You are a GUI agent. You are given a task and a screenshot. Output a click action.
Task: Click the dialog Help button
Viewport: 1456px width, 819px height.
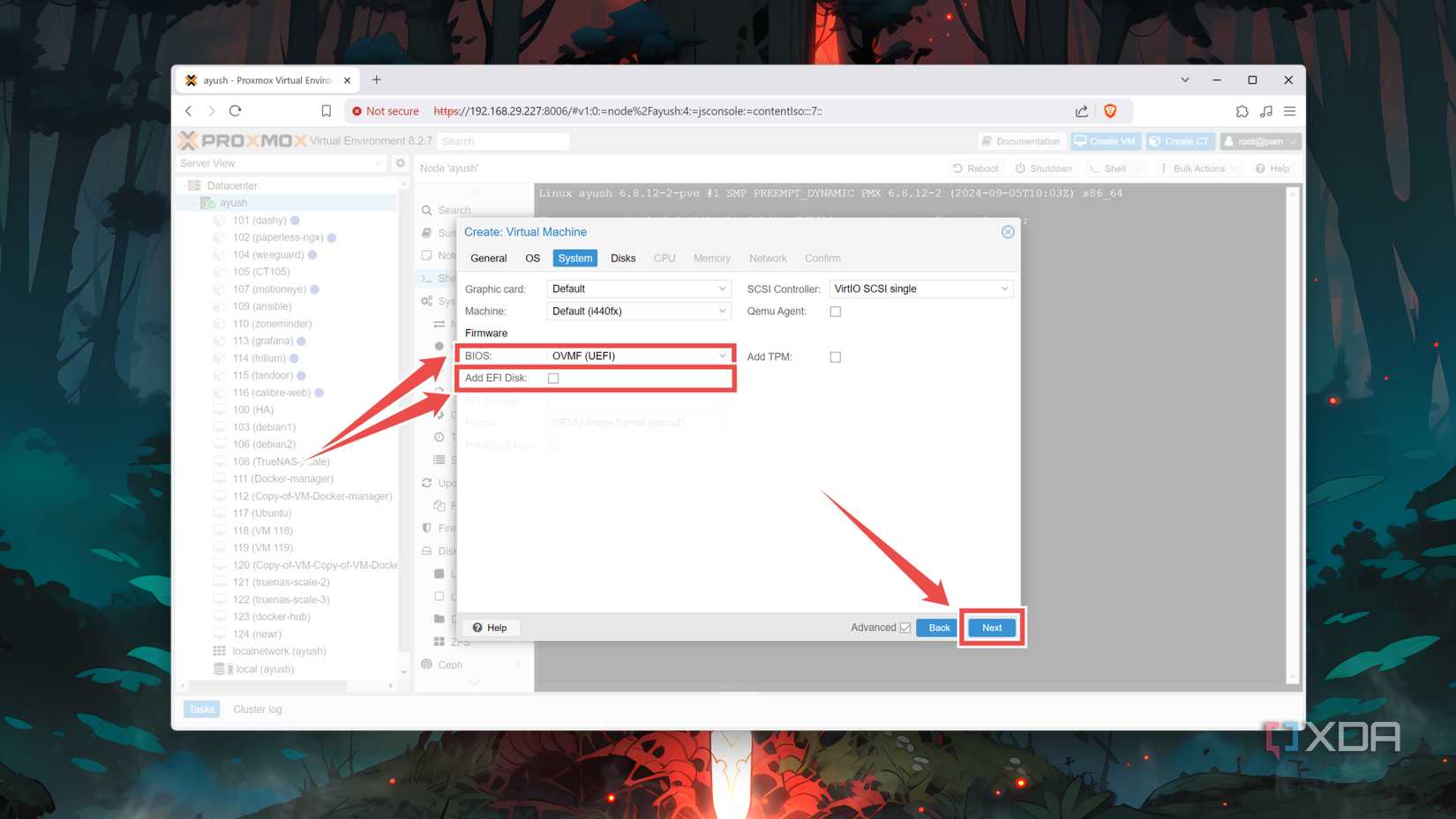coord(490,627)
